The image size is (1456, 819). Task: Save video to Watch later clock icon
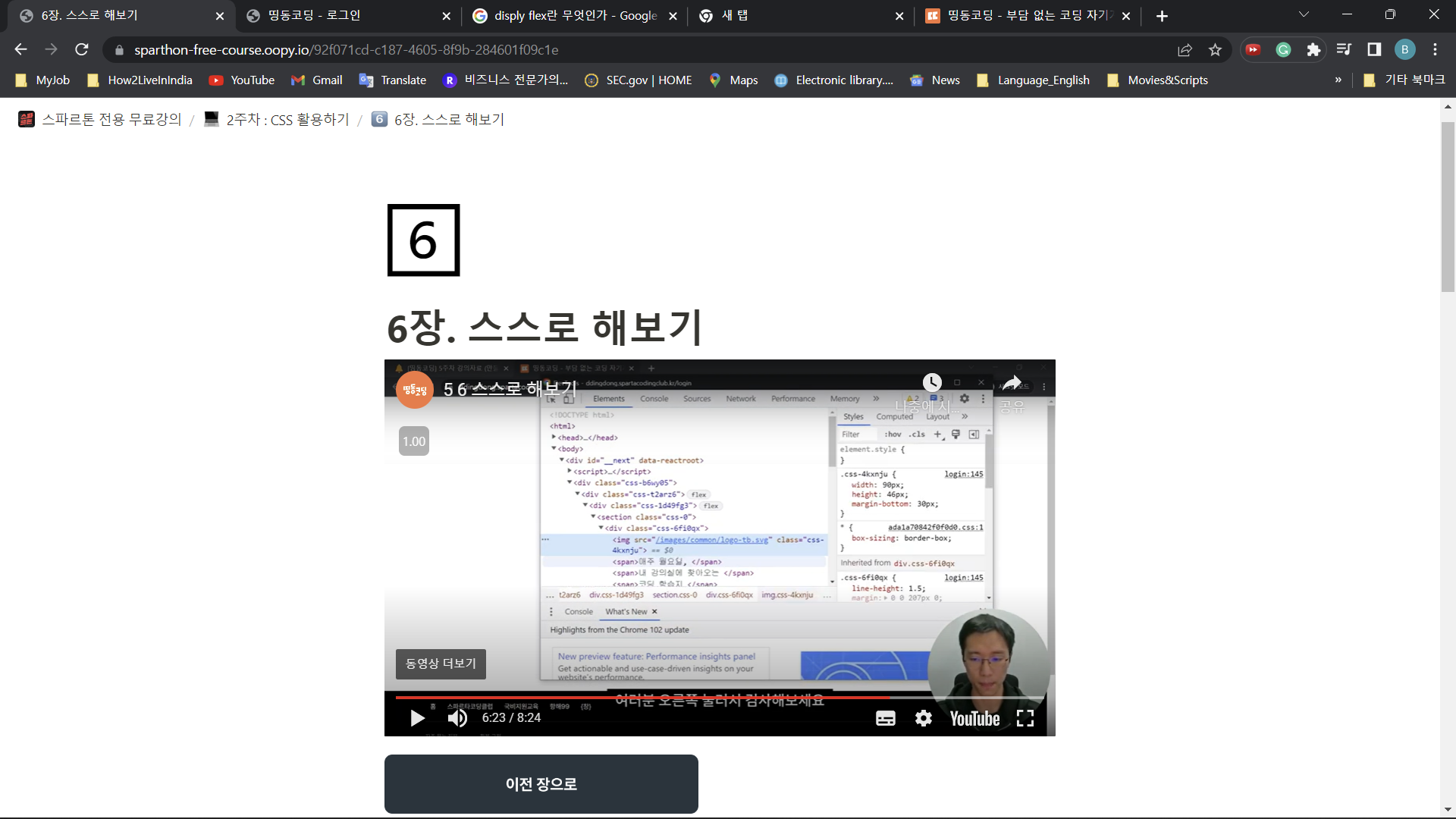932,383
